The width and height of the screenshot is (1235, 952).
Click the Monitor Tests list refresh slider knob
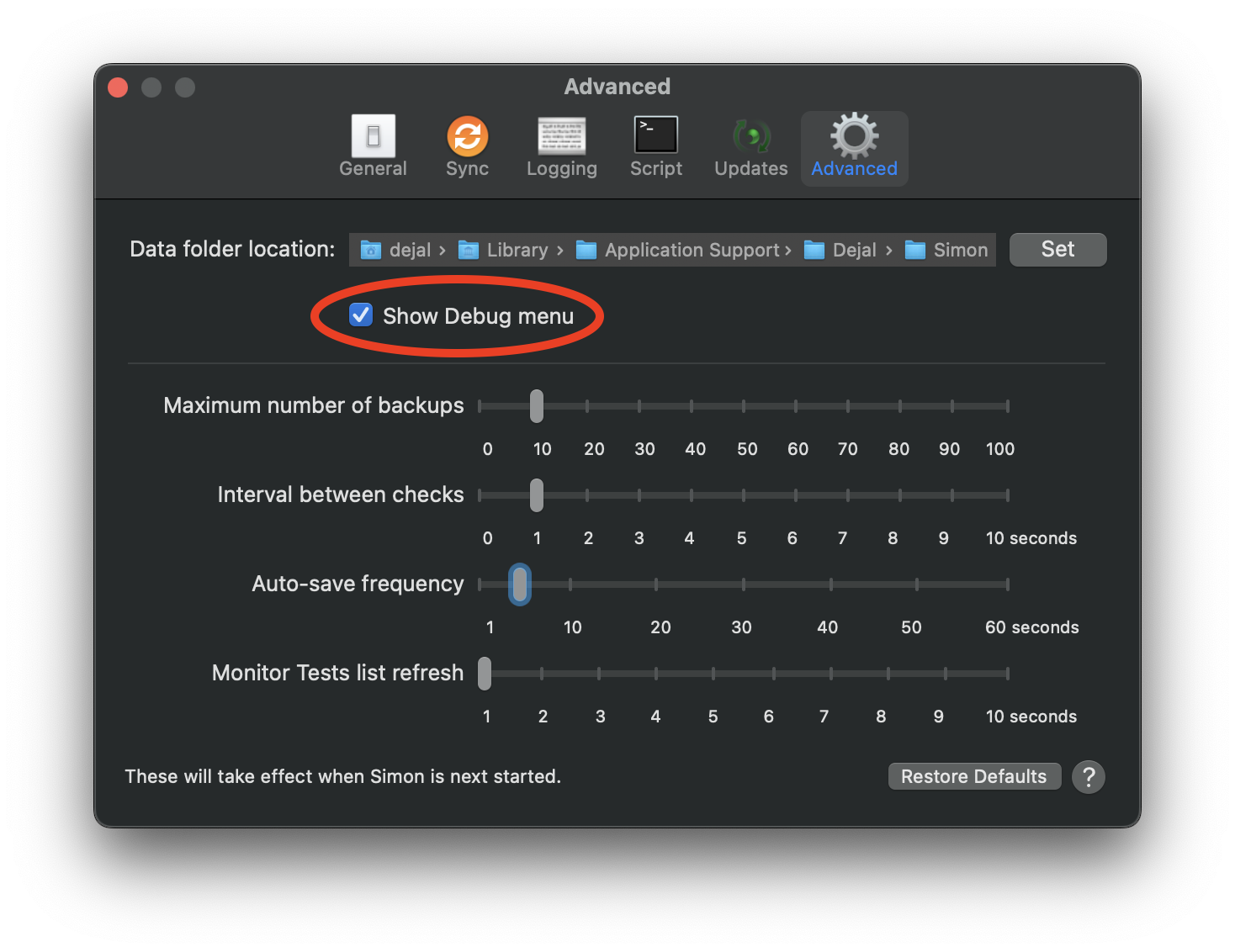pyautogui.click(x=485, y=674)
